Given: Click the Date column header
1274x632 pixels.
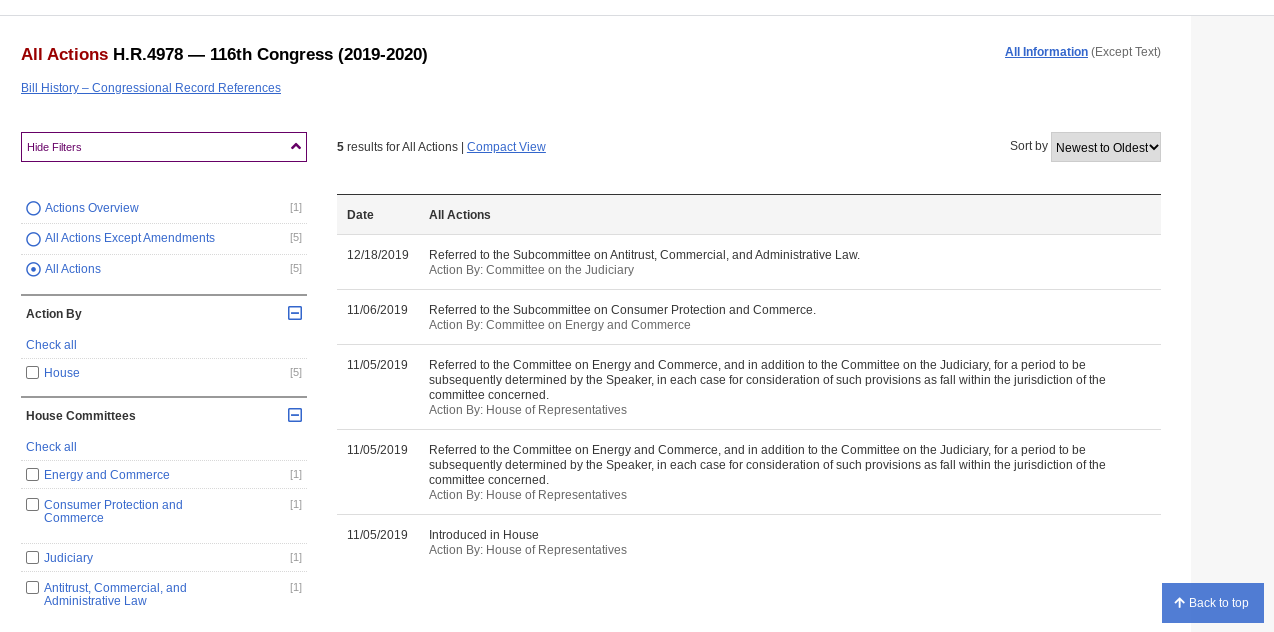Looking at the screenshot, I should click(x=360, y=215).
